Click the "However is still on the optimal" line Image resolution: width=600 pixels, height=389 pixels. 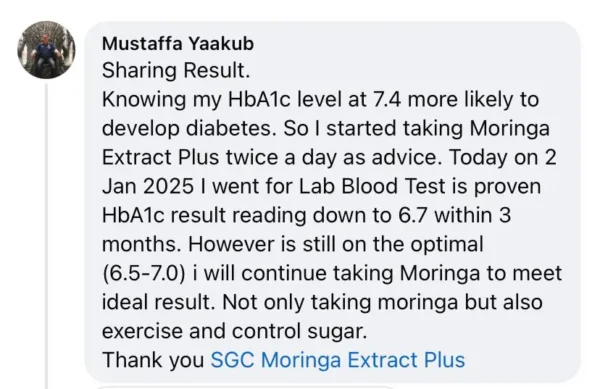(x=336, y=244)
